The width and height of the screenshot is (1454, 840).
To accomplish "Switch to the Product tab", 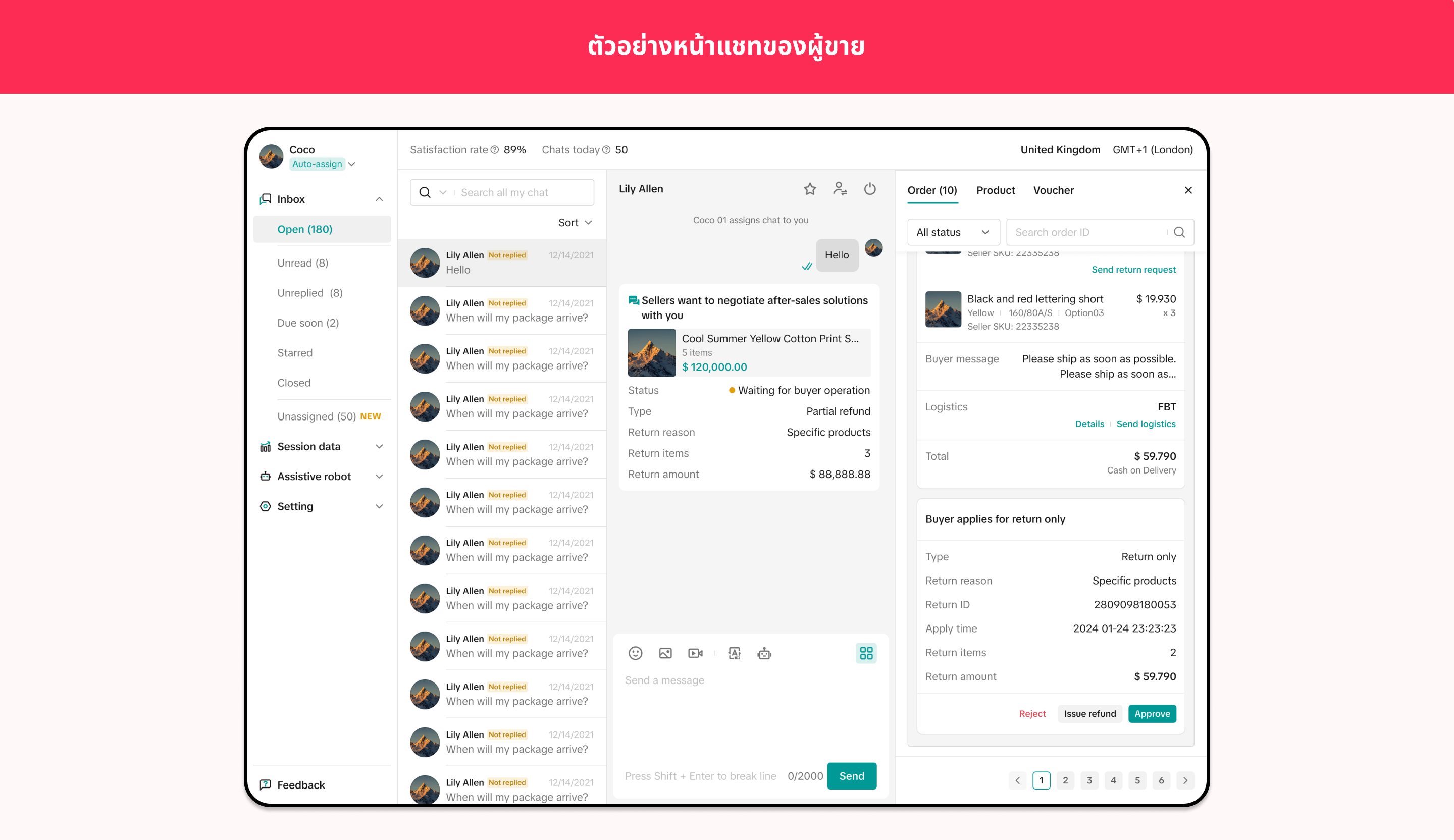I will 995,190.
